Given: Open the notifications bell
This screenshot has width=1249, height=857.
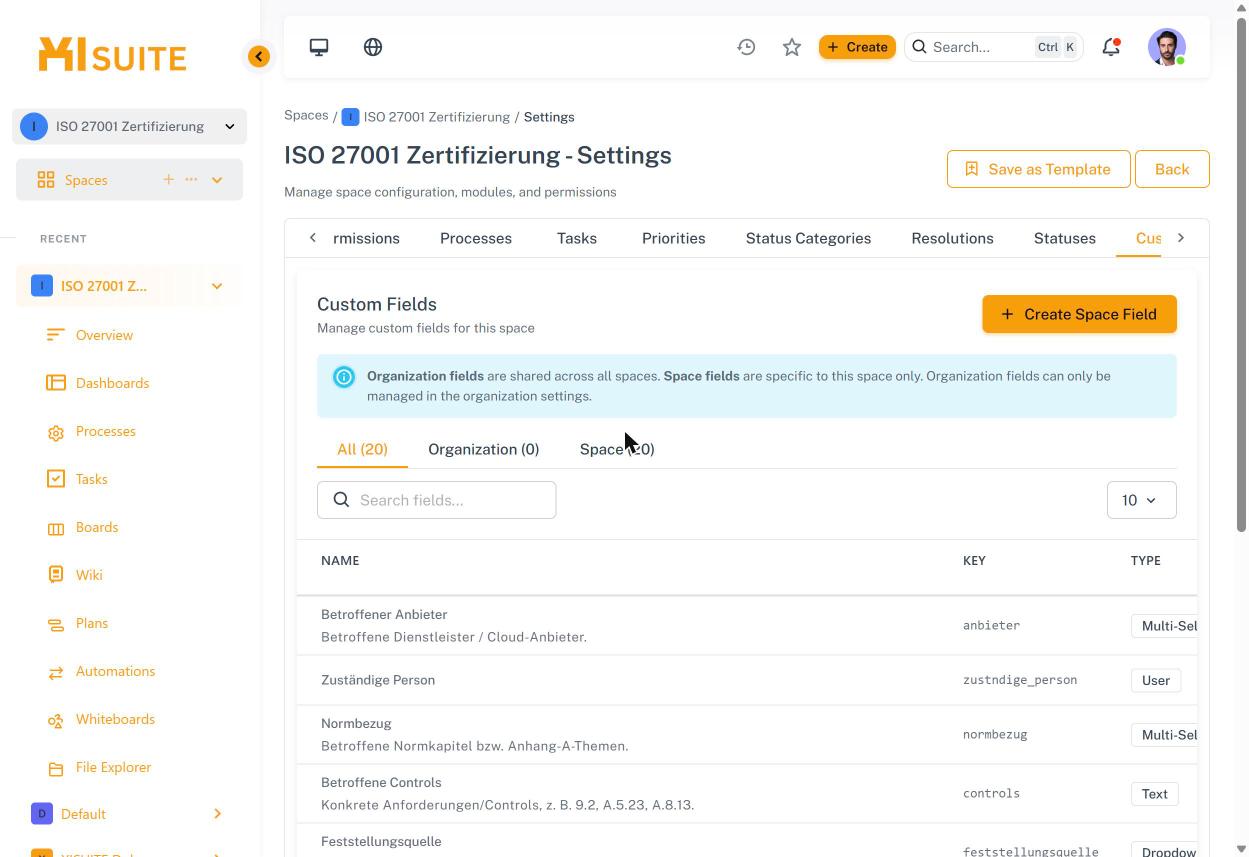Looking at the screenshot, I should pos(1111,47).
